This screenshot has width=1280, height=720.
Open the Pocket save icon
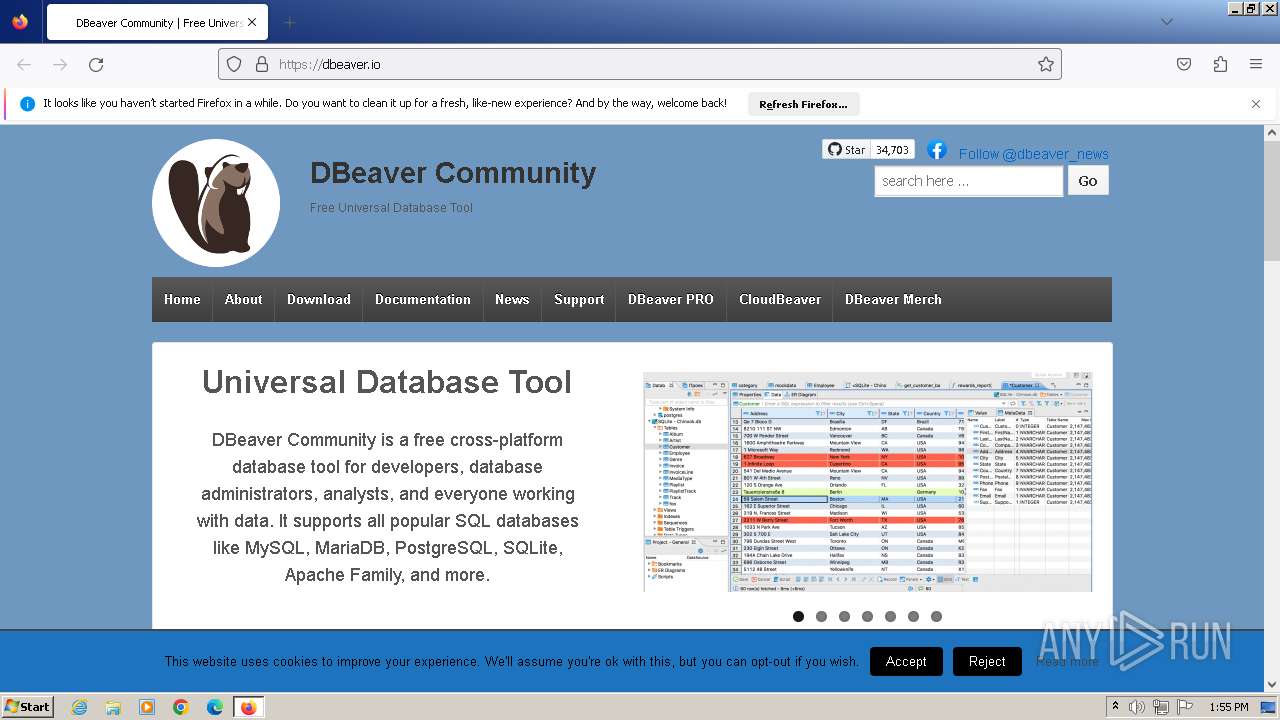click(x=1184, y=64)
